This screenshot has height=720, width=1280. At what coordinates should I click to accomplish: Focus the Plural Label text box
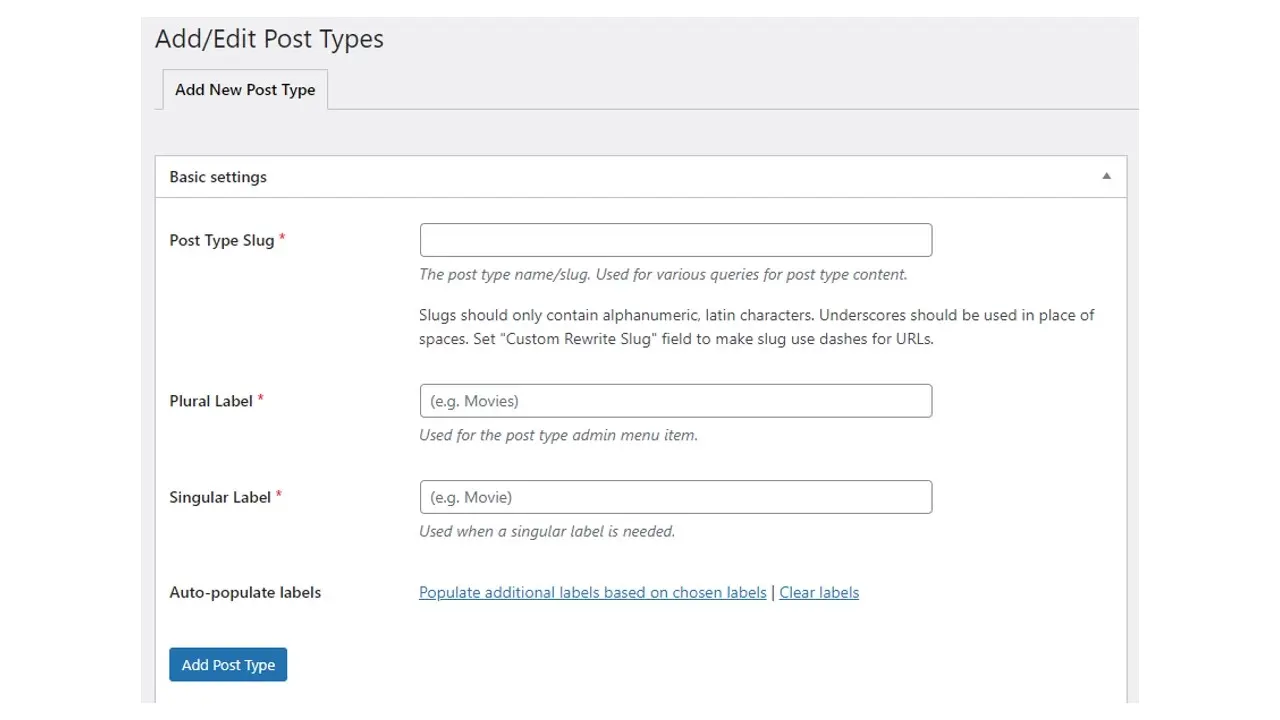pyautogui.click(x=675, y=401)
